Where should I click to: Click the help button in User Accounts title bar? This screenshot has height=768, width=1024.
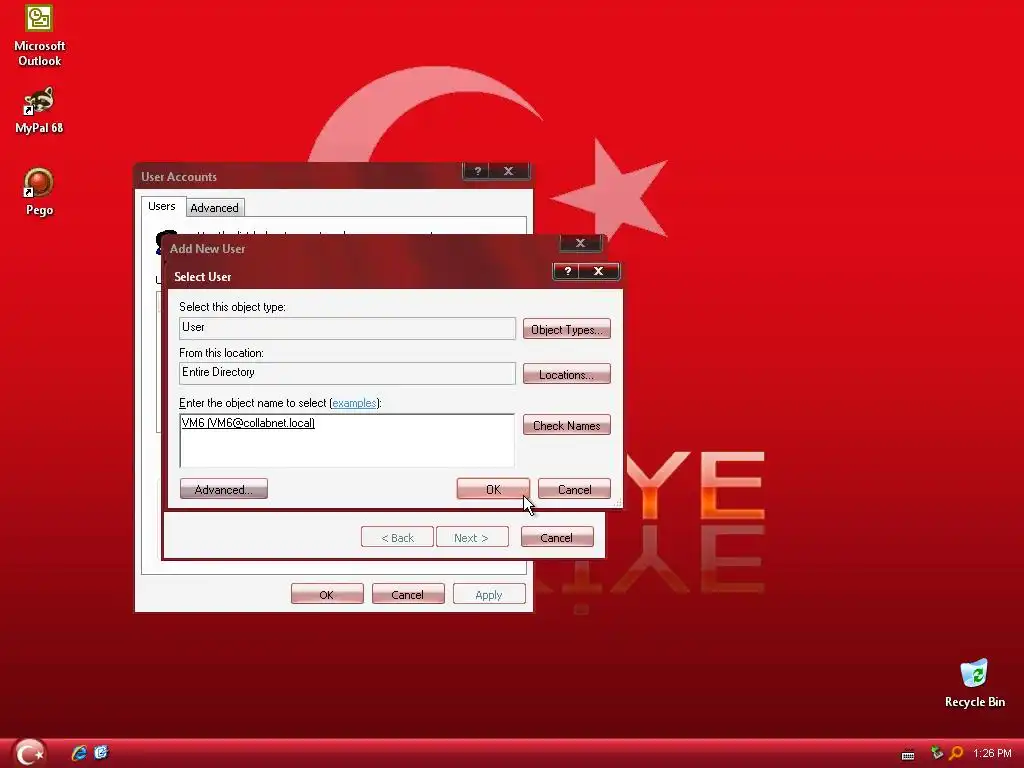pos(477,171)
